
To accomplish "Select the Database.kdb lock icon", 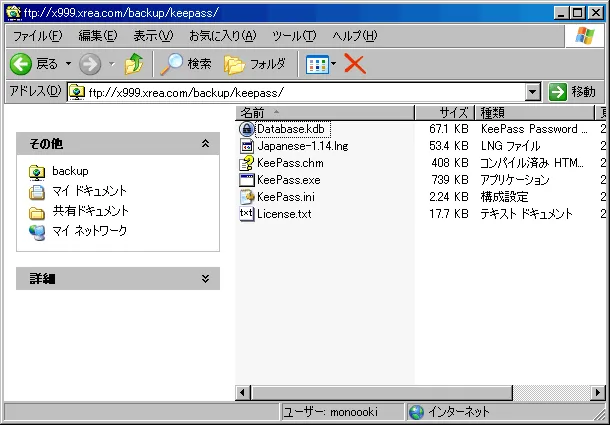I will (x=246, y=129).
